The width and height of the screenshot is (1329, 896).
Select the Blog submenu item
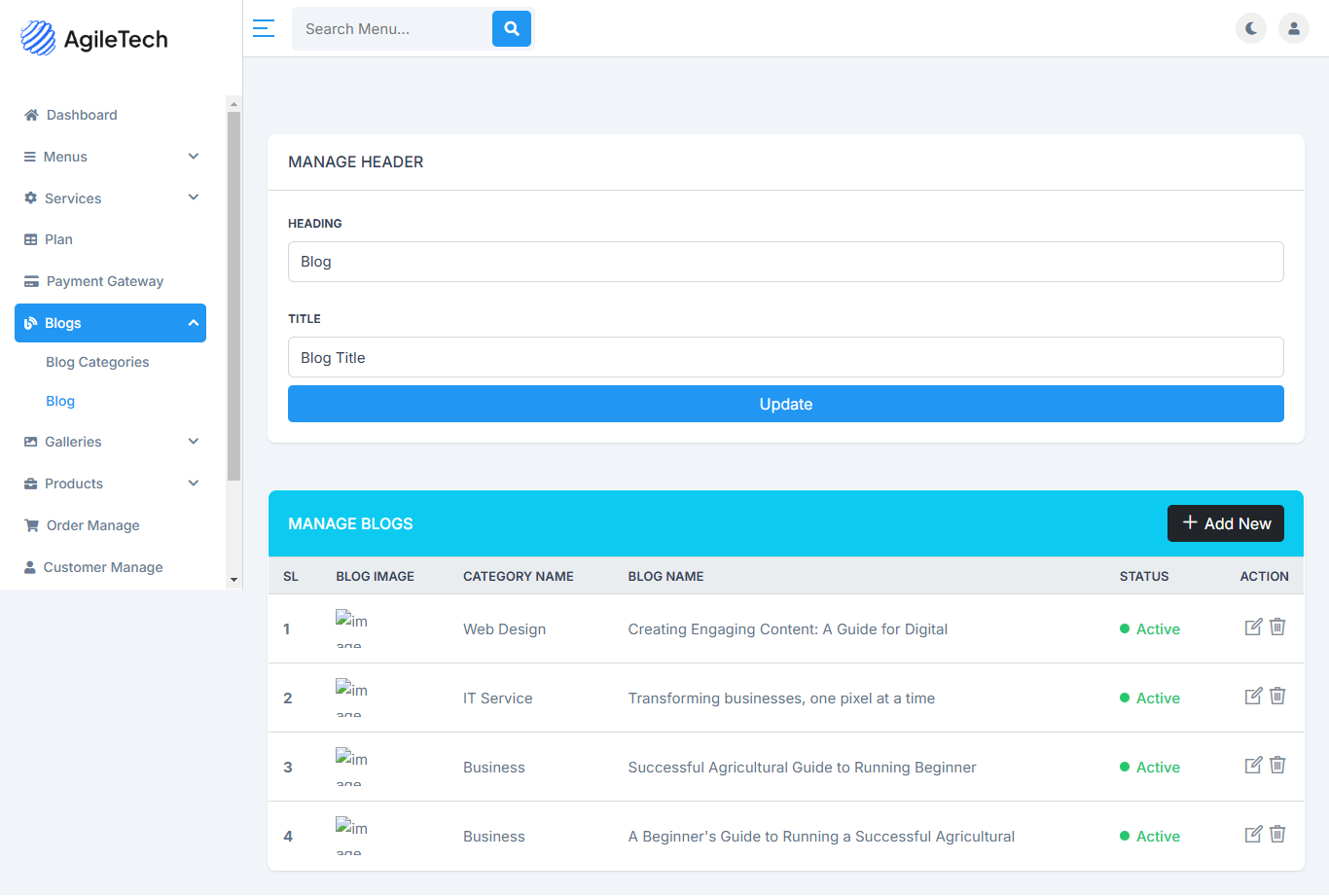click(60, 401)
